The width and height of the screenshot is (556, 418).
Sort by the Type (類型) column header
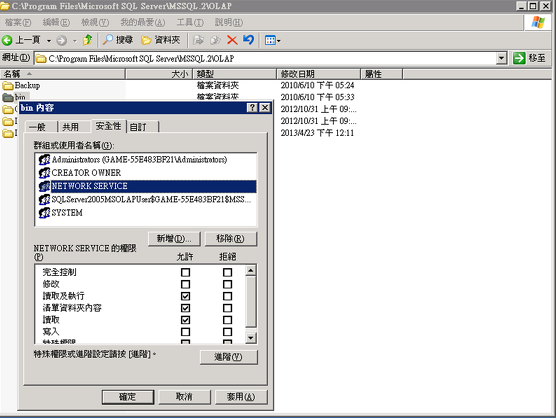(234, 74)
